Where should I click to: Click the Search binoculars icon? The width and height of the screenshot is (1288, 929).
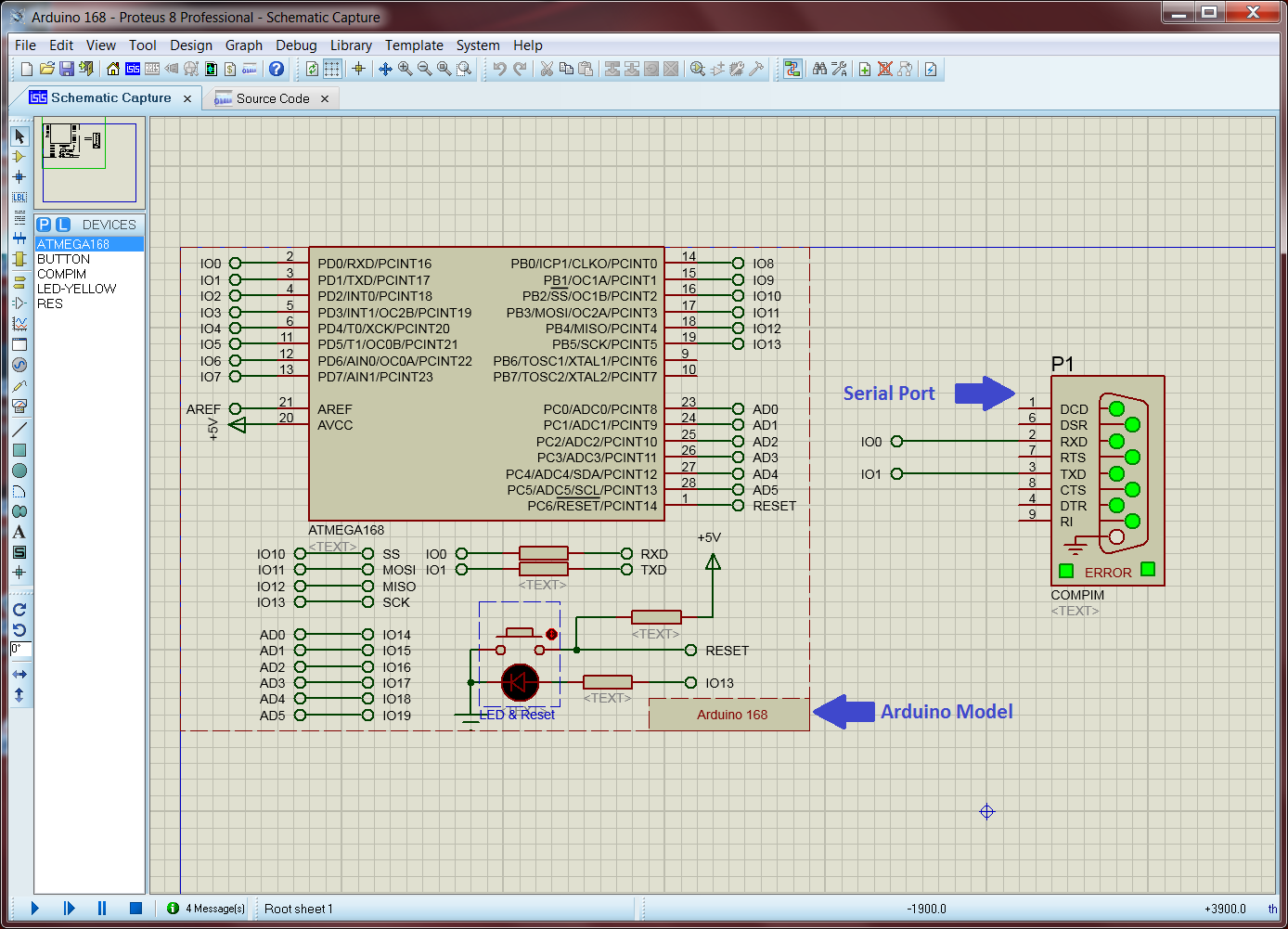click(819, 69)
